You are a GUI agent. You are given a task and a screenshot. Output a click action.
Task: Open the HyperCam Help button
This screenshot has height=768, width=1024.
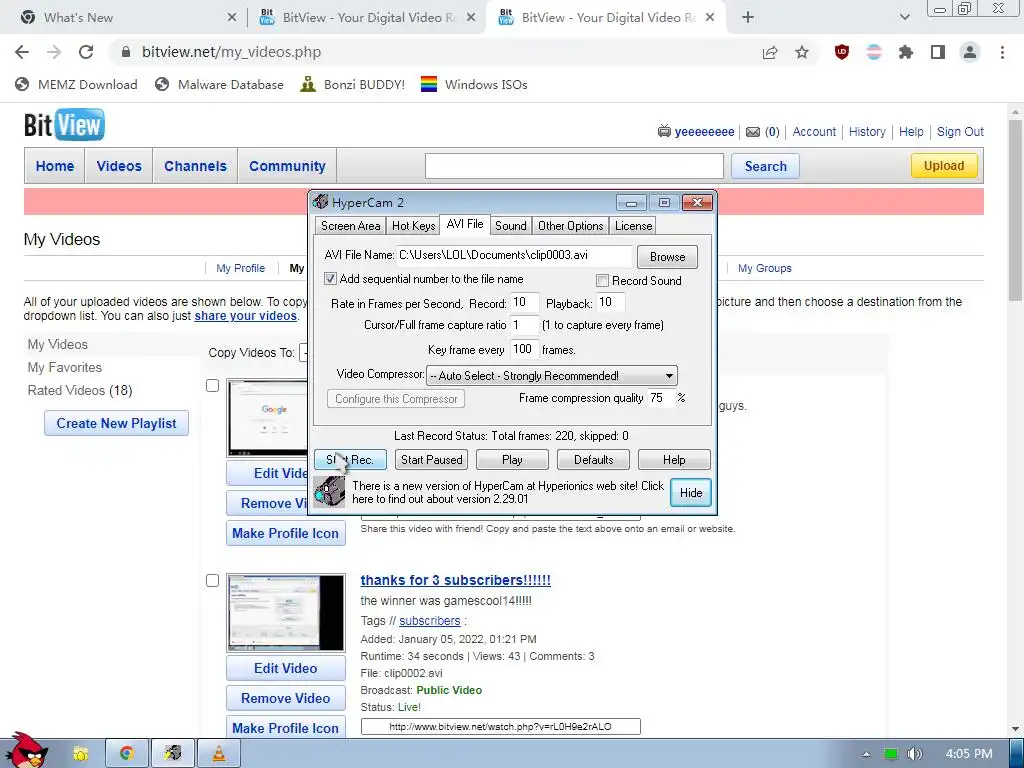(674, 460)
